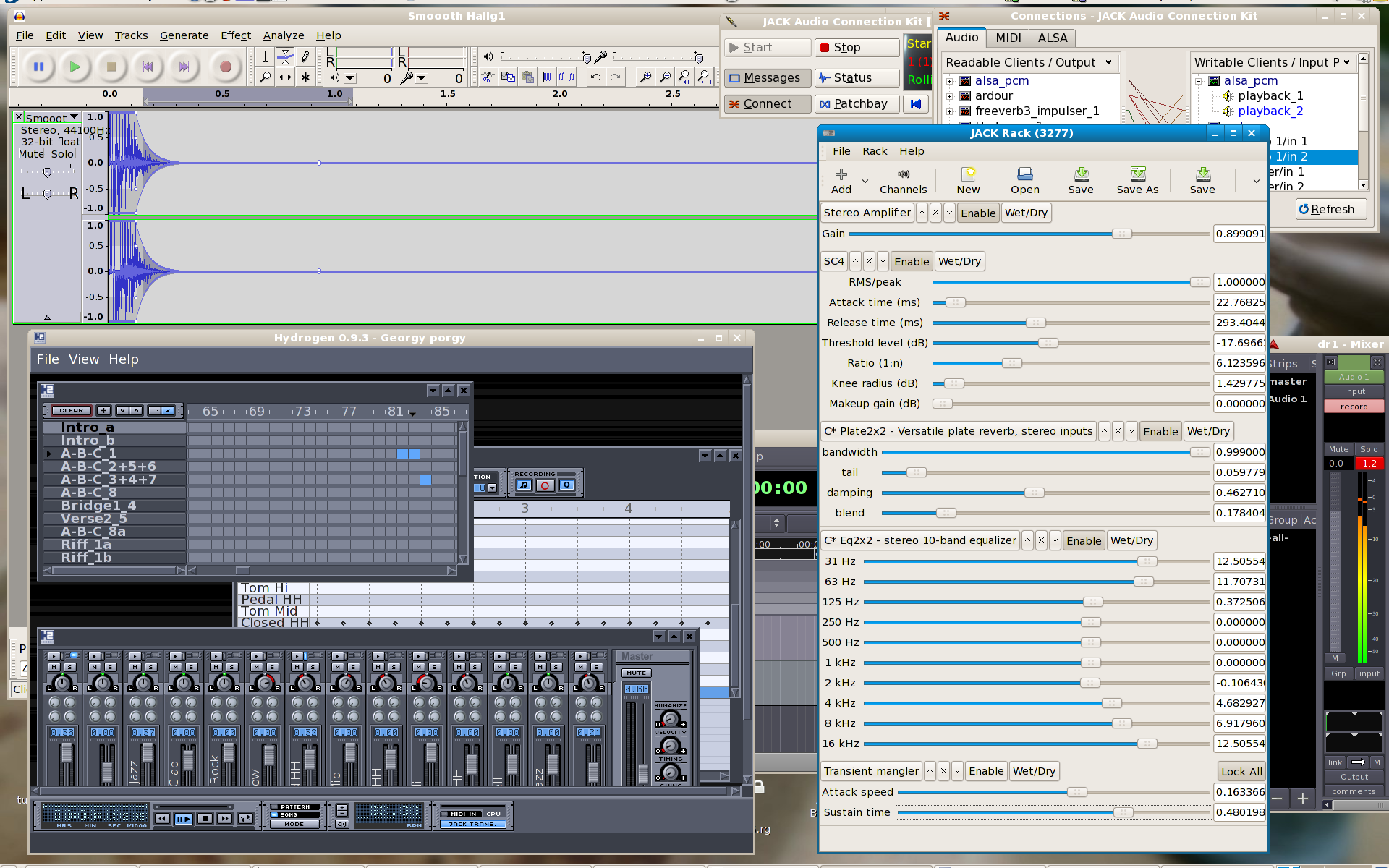1389x868 pixels.
Task: Open Messages in JACK Connection Kit
Action: coord(768,77)
